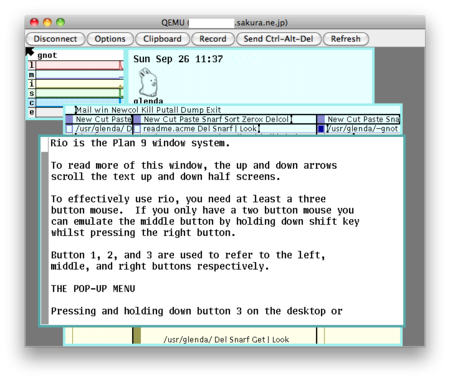
Task: Click the Disconnect button
Action: pos(55,39)
